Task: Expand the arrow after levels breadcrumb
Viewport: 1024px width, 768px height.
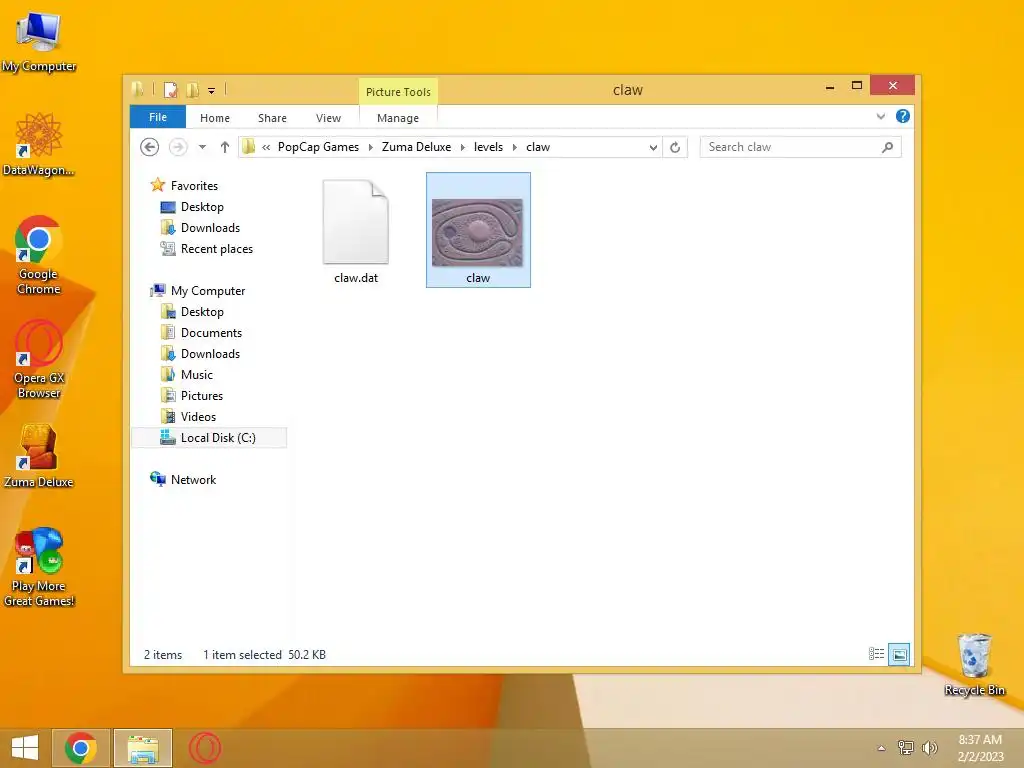Action: pos(515,147)
